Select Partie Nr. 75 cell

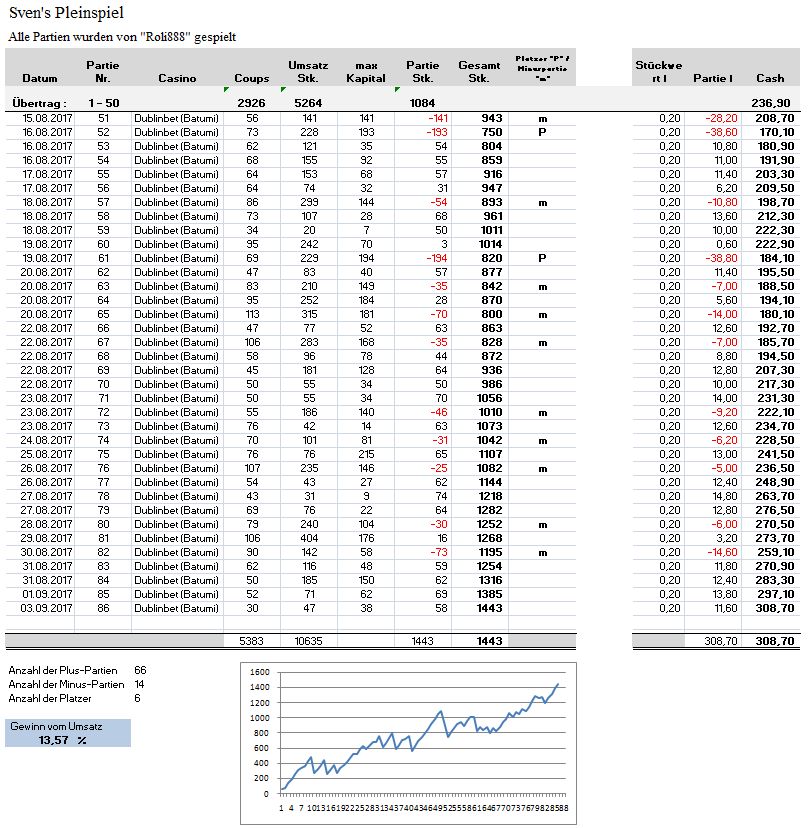click(x=102, y=453)
